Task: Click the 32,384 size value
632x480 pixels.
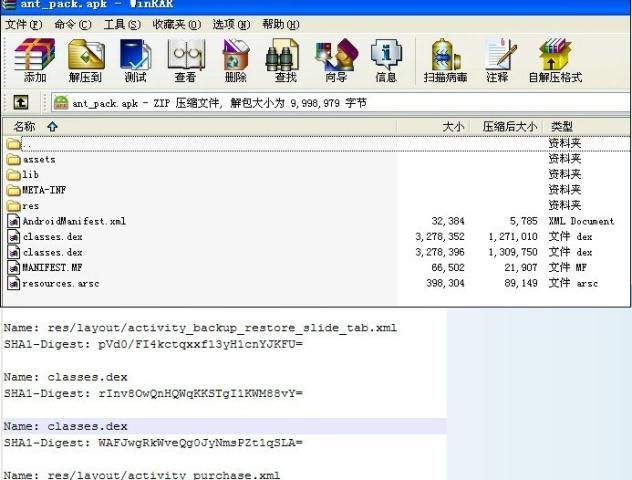Action: tap(448, 221)
